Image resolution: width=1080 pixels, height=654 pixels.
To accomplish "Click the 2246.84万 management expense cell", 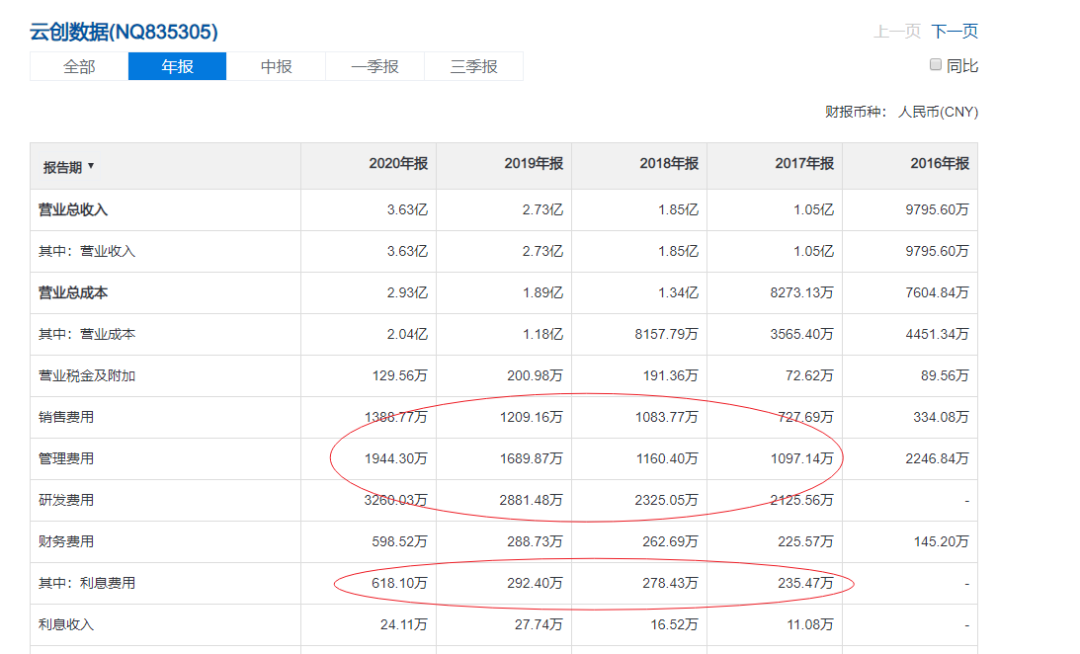I will pos(937,458).
